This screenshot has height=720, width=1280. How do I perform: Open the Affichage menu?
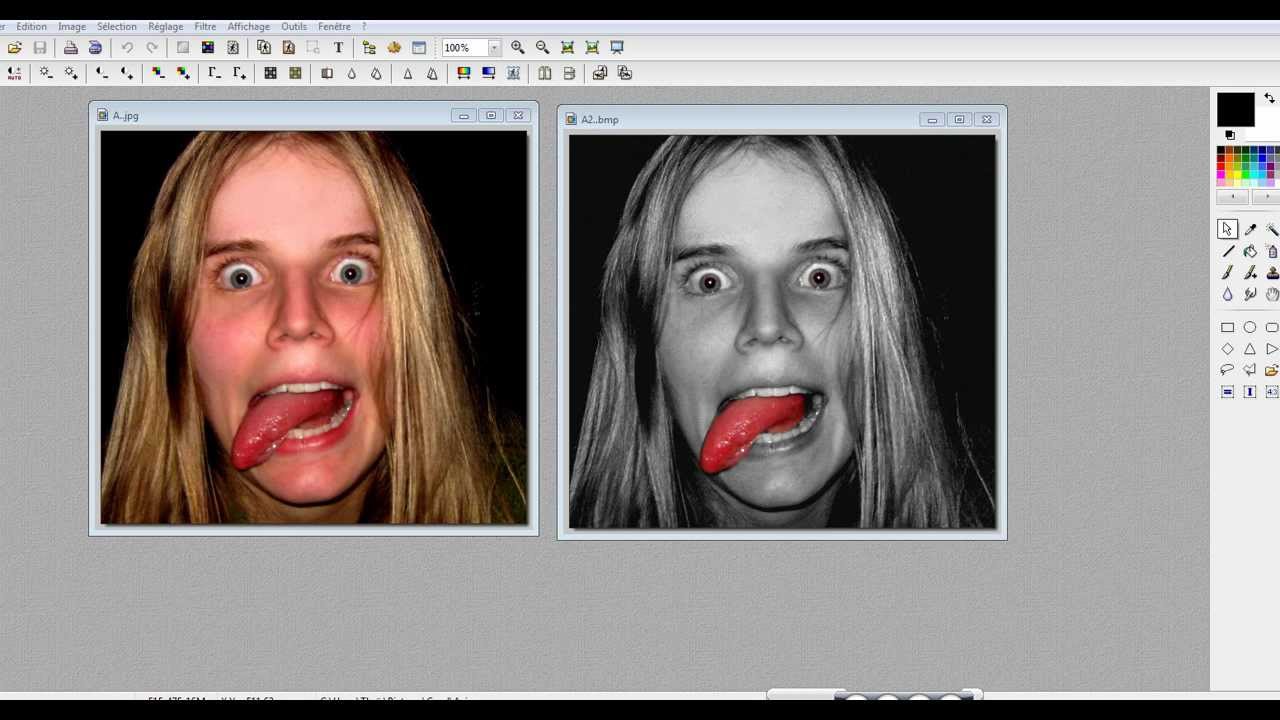(249, 26)
